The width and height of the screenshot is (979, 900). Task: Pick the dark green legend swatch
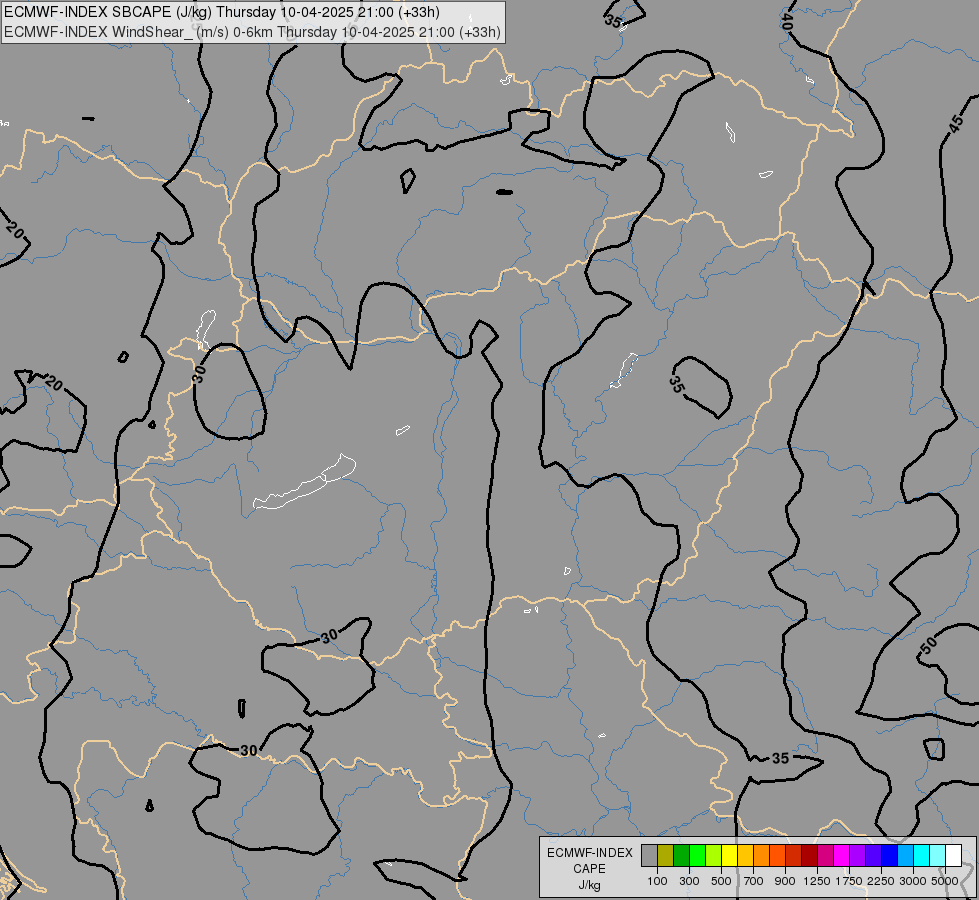tap(681, 856)
